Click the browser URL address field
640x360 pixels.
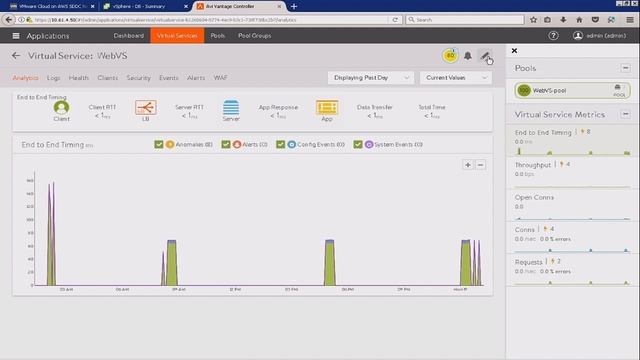[211, 20]
